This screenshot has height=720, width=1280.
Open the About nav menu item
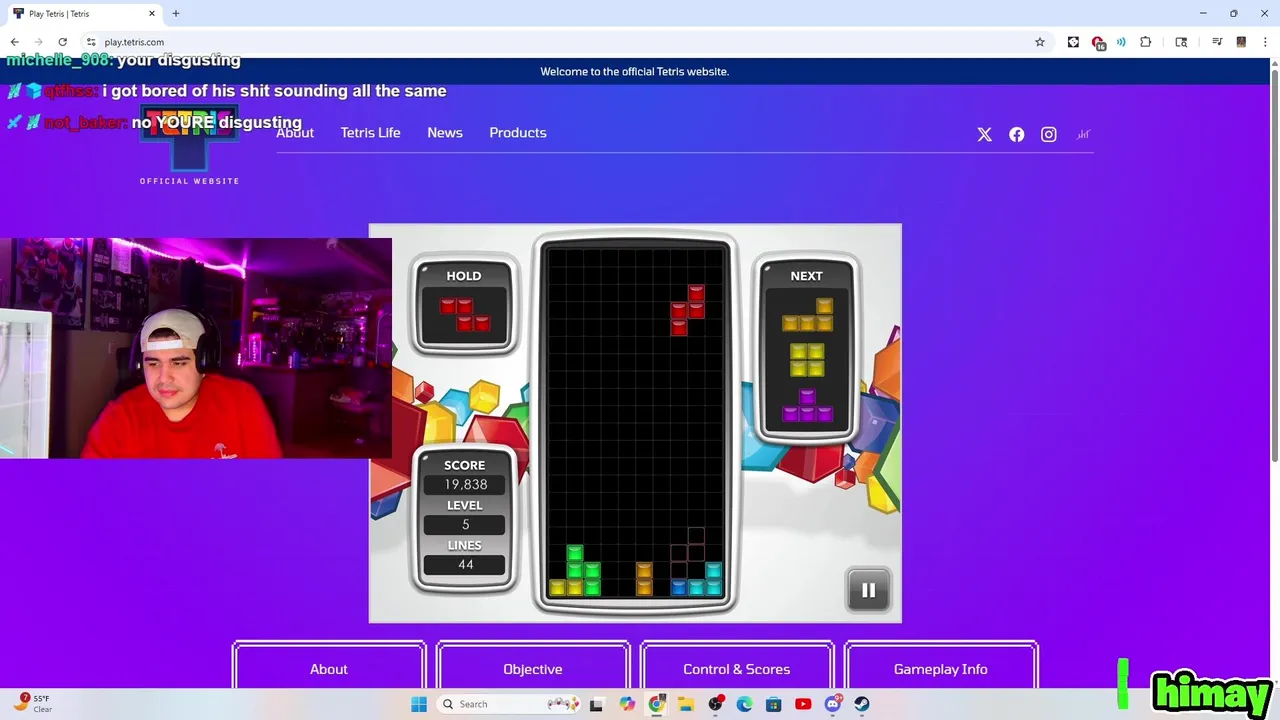295,133
